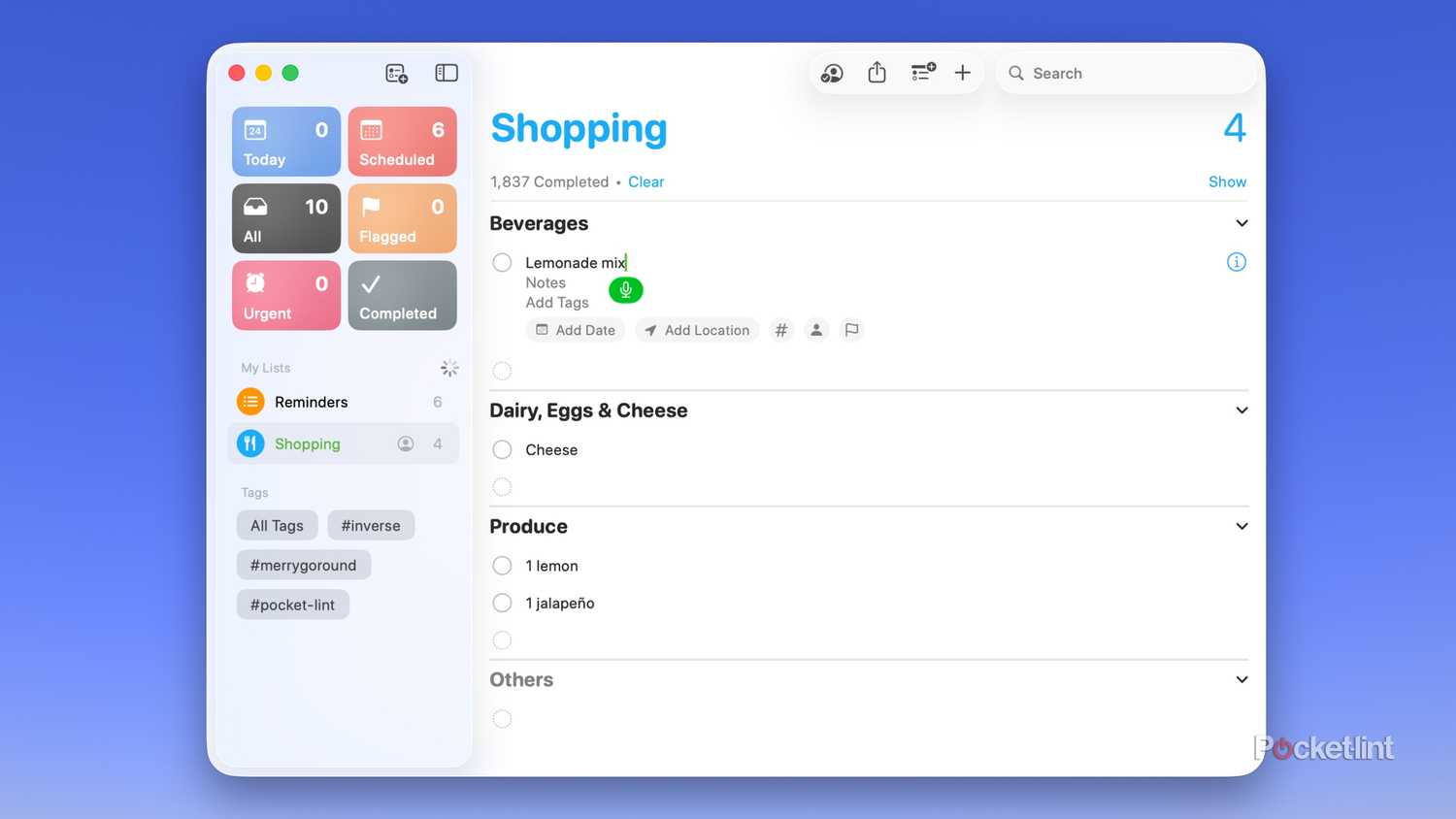This screenshot has width=1456, height=819.
Task: Click the hashtag tag icon for reminder
Action: (781, 330)
